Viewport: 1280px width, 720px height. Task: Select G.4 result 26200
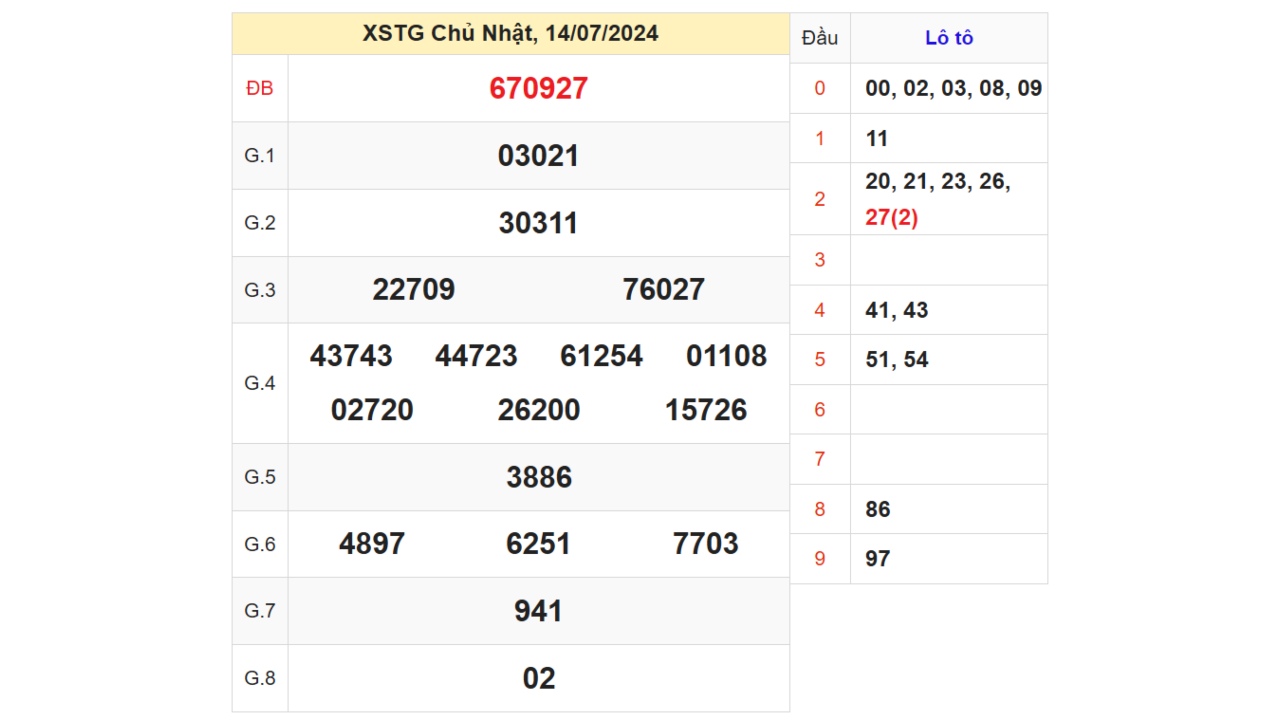[539, 410]
